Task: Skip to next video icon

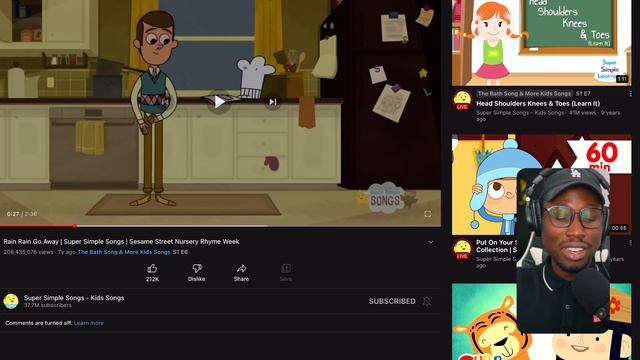Action: (x=273, y=102)
